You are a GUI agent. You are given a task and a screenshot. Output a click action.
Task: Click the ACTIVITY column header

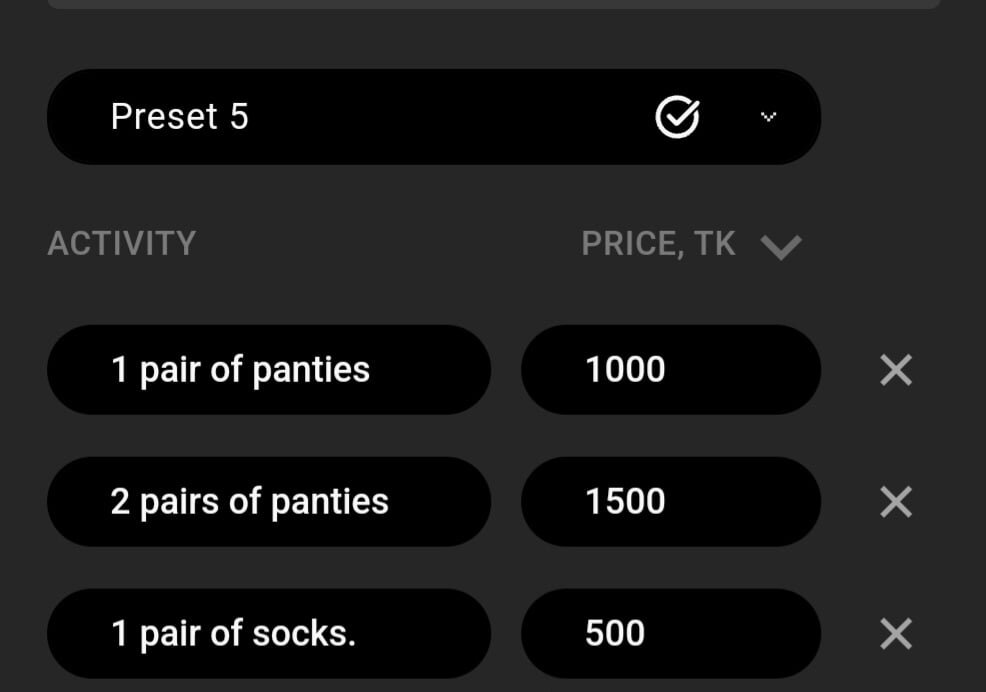tap(122, 244)
